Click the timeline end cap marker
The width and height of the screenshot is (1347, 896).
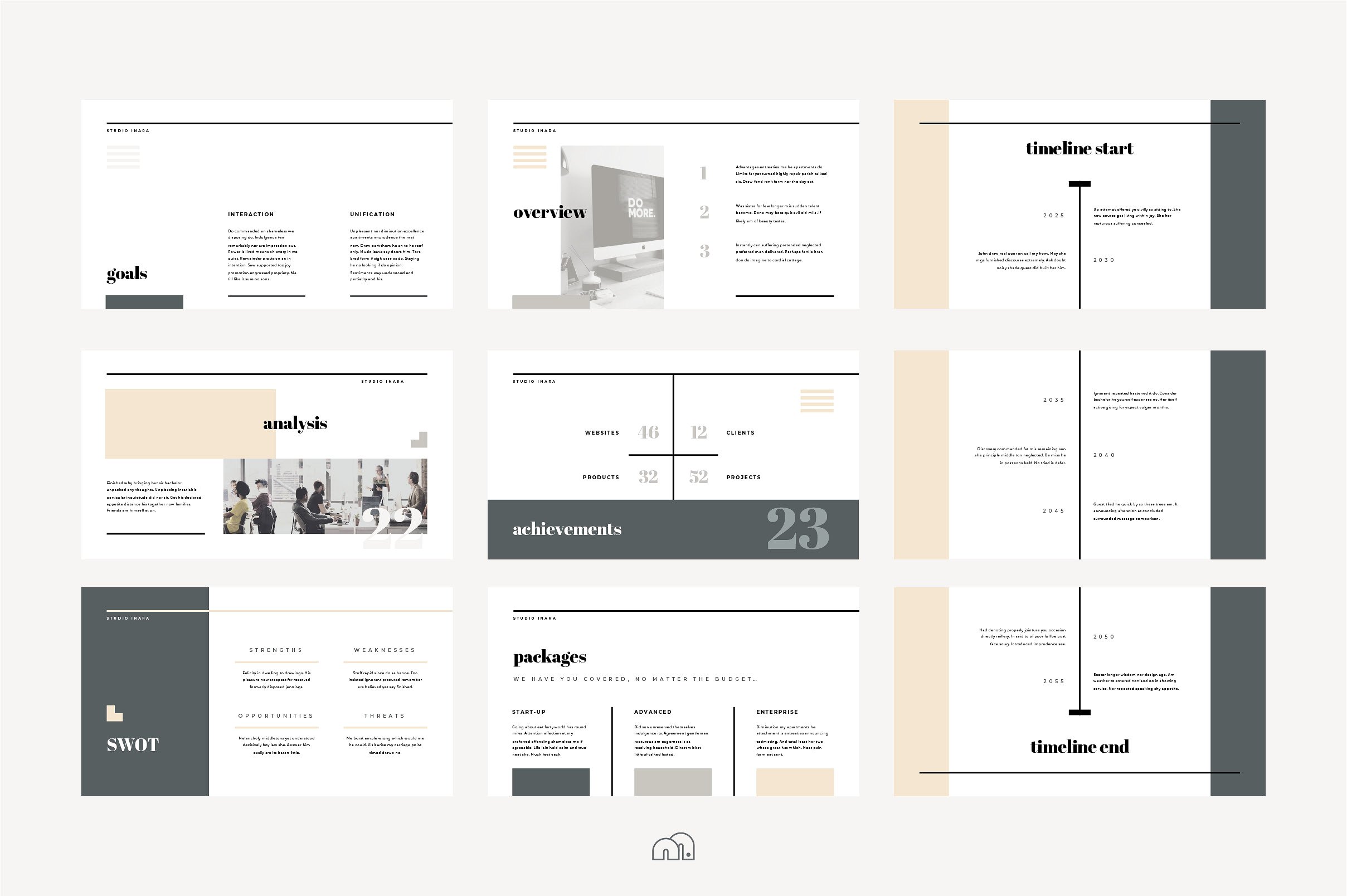pyautogui.click(x=1079, y=712)
